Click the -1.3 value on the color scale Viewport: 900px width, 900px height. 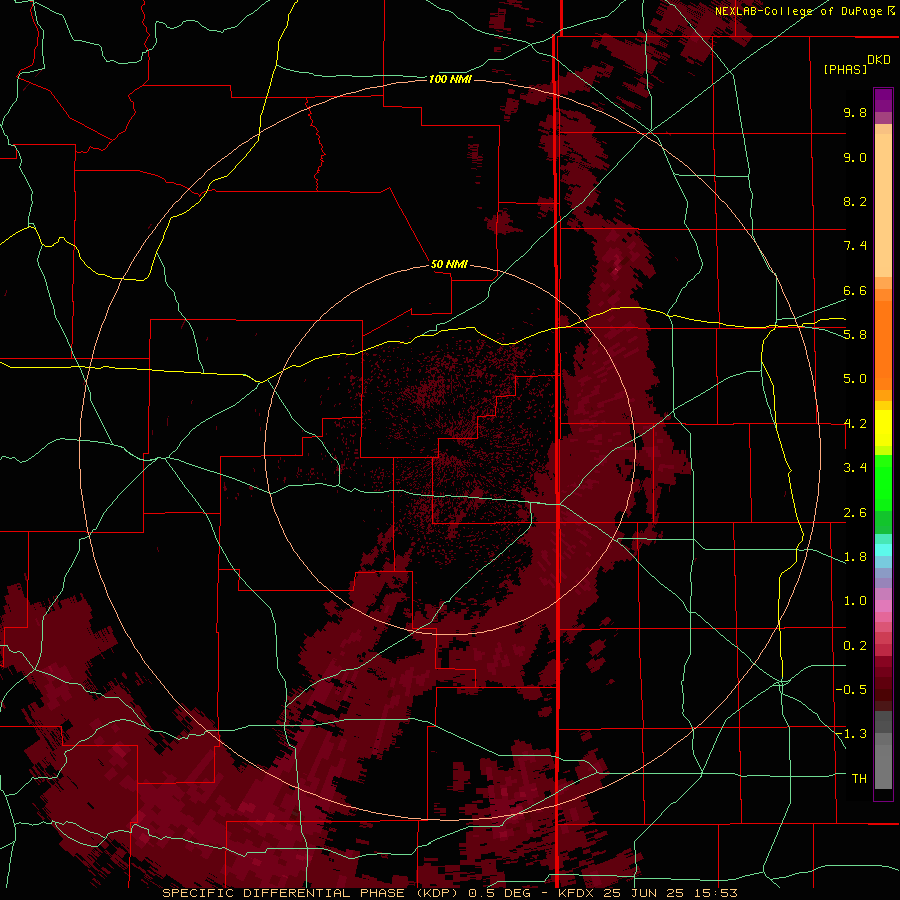tap(851, 734)
